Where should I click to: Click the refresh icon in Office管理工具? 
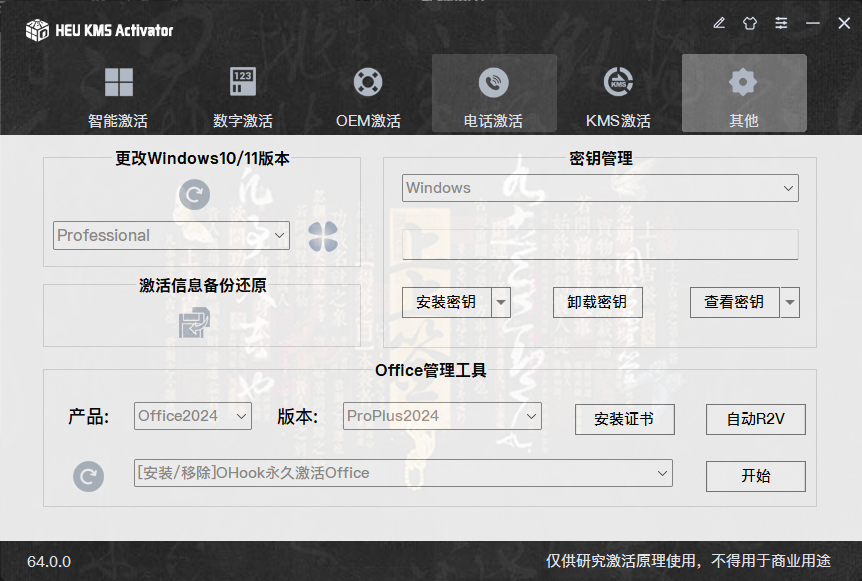(89, 476)
